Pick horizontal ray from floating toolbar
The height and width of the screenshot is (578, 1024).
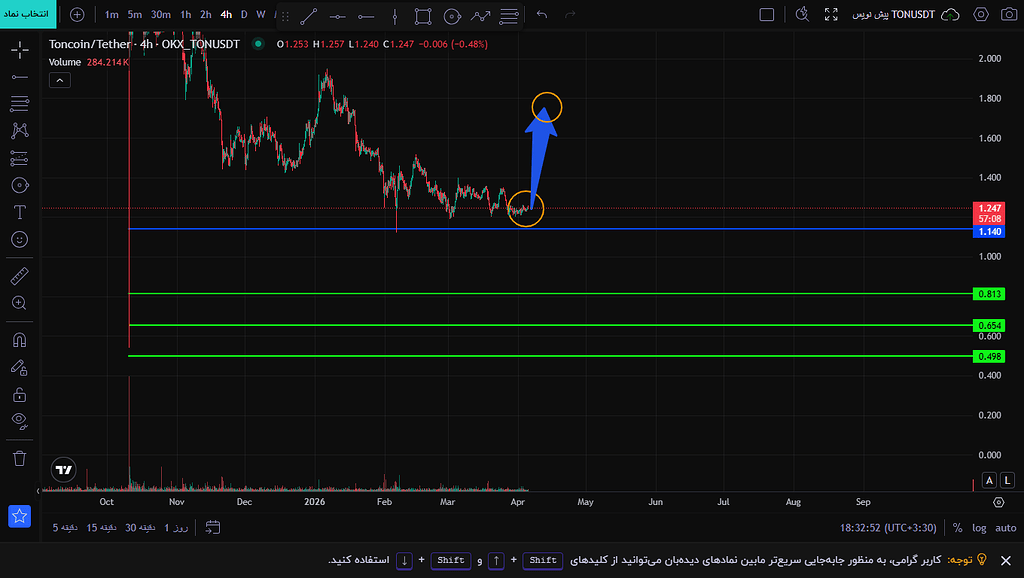pyautogui.click(x=366, y=16)
